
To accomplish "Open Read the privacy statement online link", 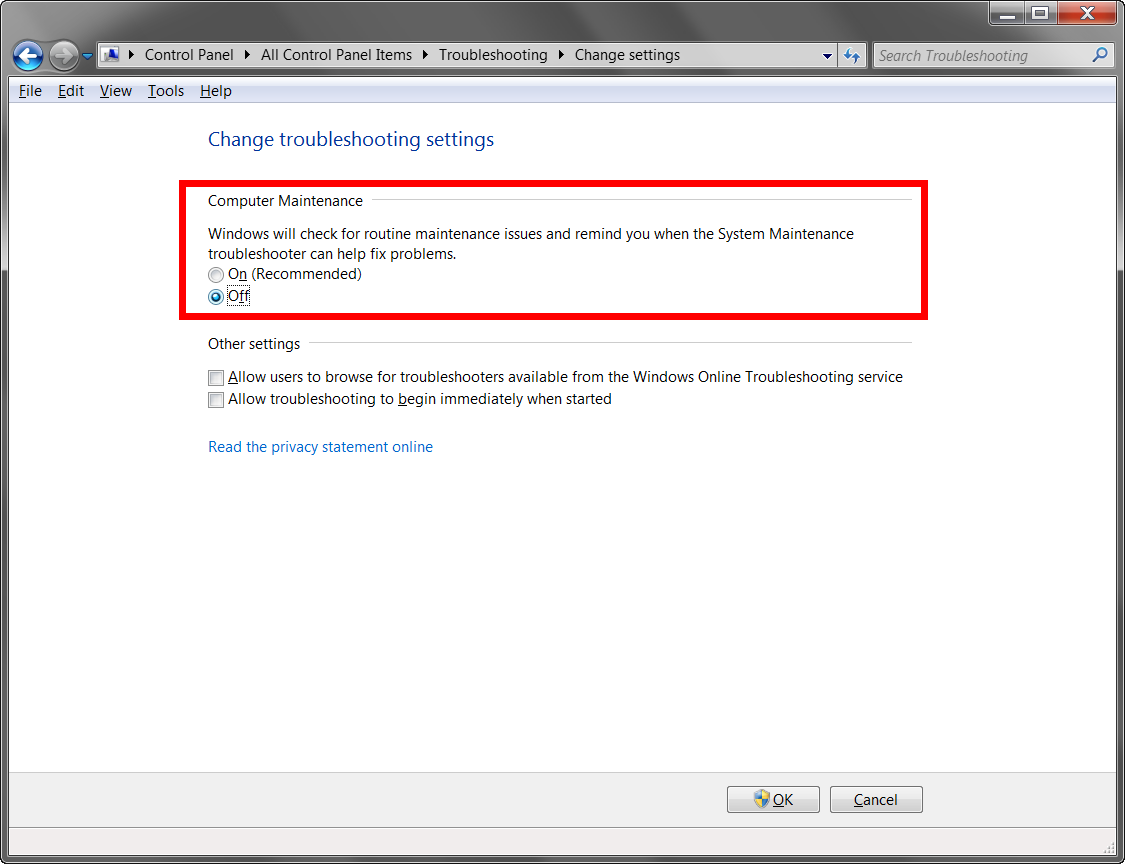I will 320,447.
